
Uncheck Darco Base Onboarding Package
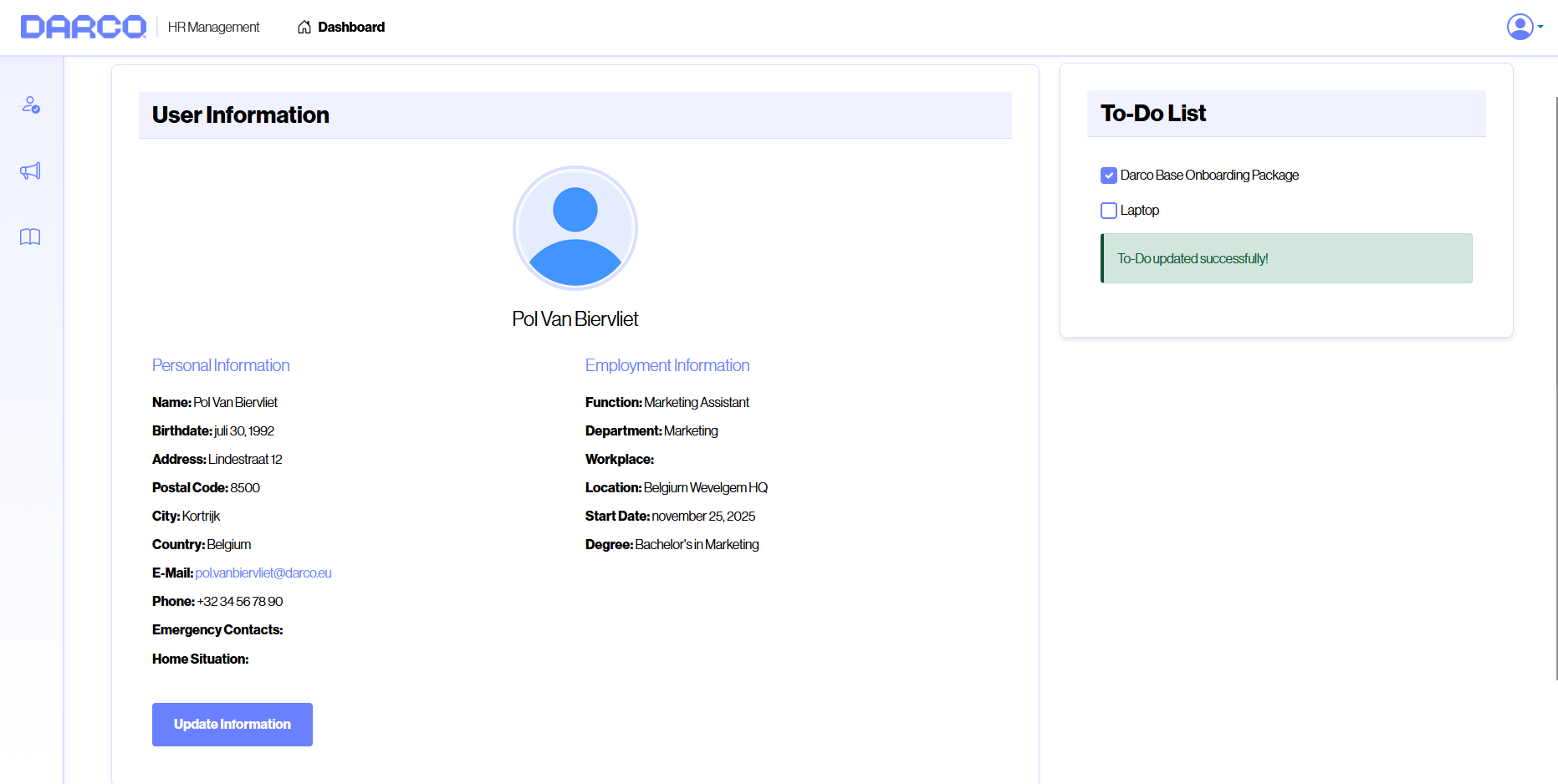1109,176
